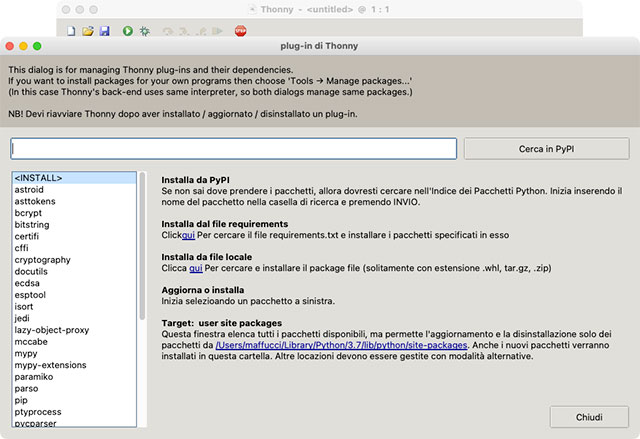Click the local file 'qui' link
The width and height of the screenshot is (640, 439).
[196, 268]
